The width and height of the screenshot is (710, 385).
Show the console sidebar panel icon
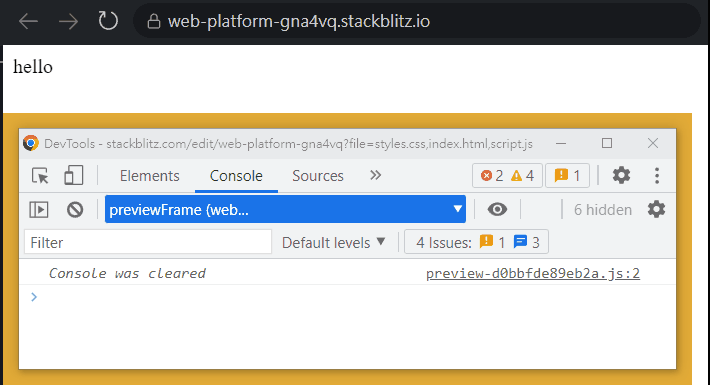click(39, 210)
